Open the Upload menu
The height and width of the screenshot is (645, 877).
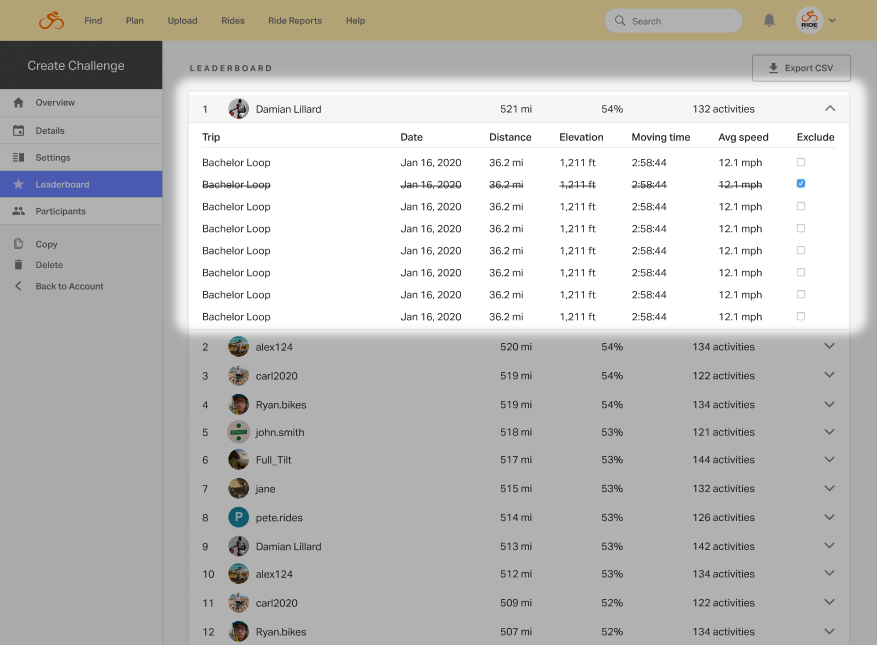[x=182, y=21]
